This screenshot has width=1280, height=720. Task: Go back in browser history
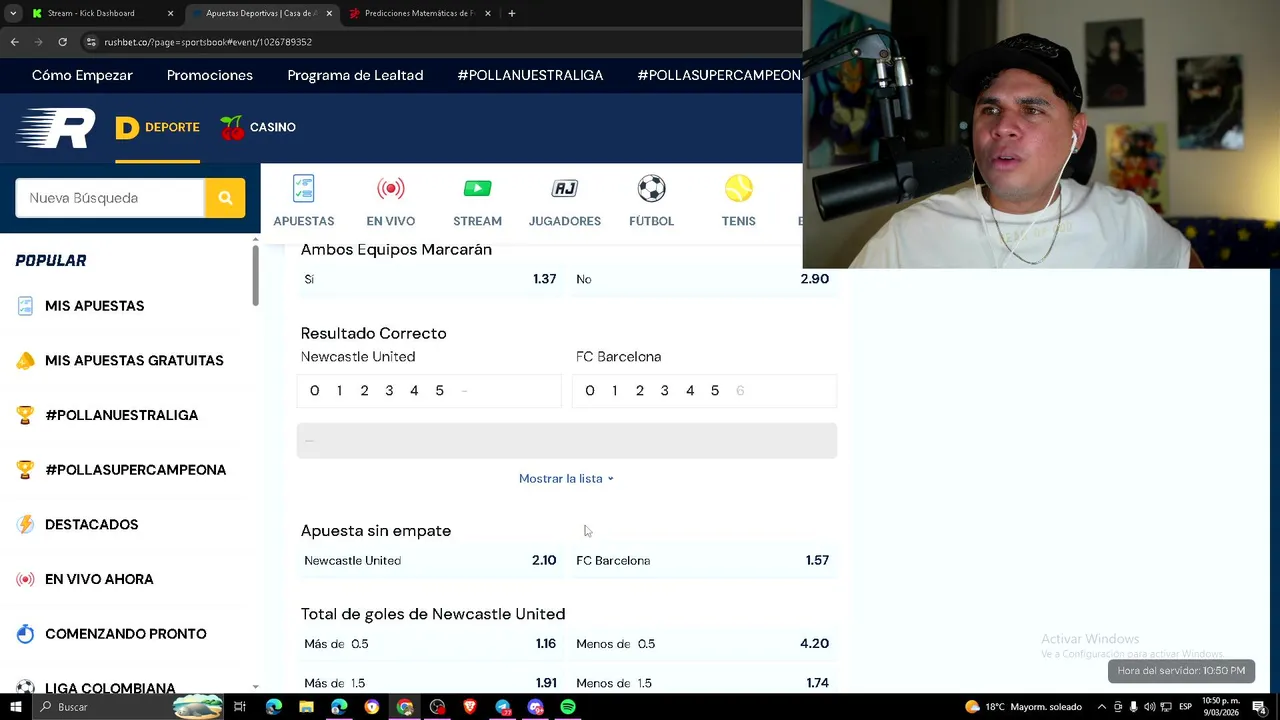[14, 42]
